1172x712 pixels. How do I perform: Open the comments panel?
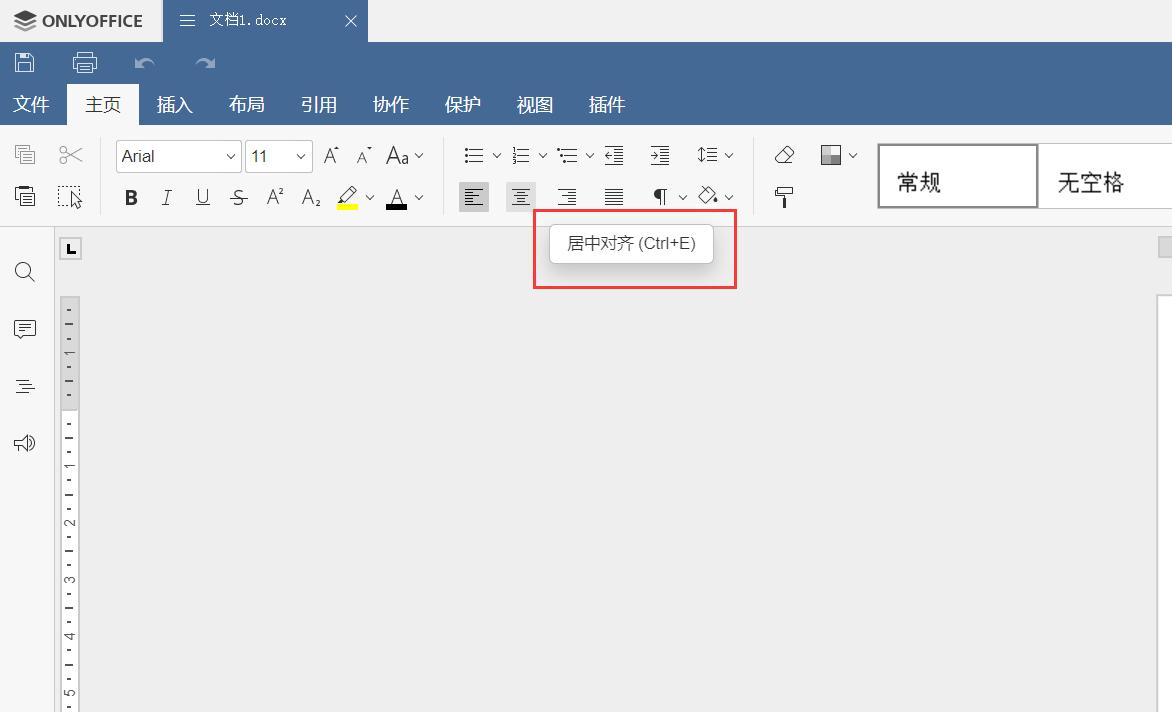pyautogui.click(x=24, y=328)
